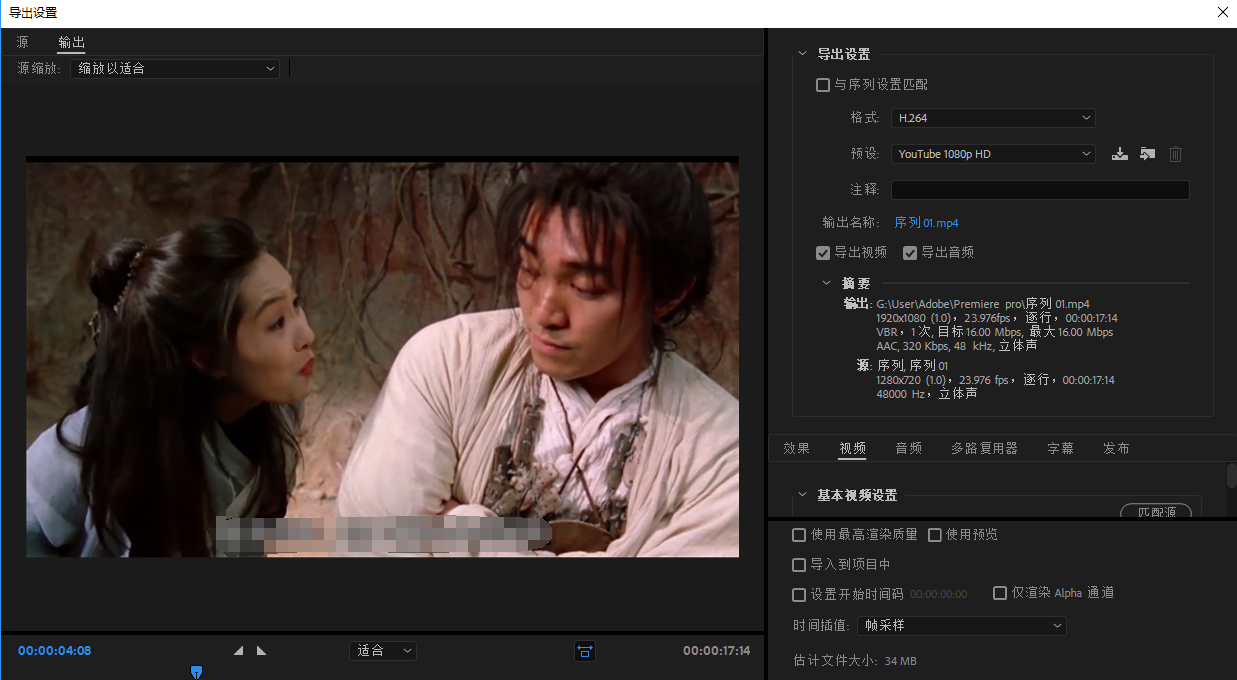Toggle export audio checkbox
The height and width of the screenshot is (680, 1237).
[x=910, y=253]
